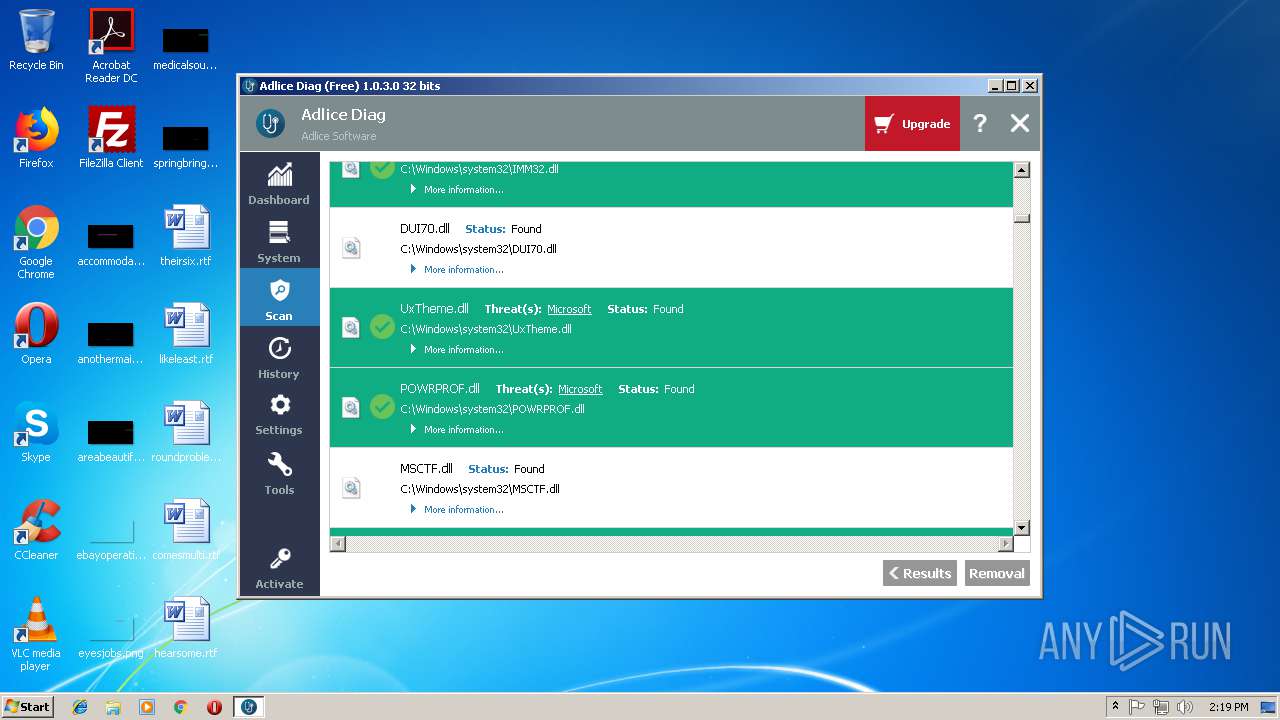
Task: Click the taskbar clock showing 2:19 PM
Action: click(1229, 707)
